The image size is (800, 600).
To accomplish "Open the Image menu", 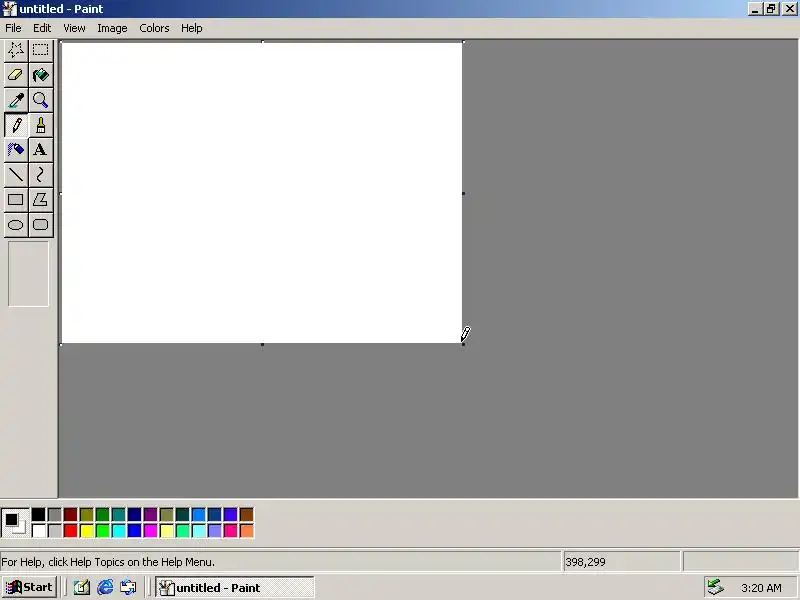I will [112, 28].
